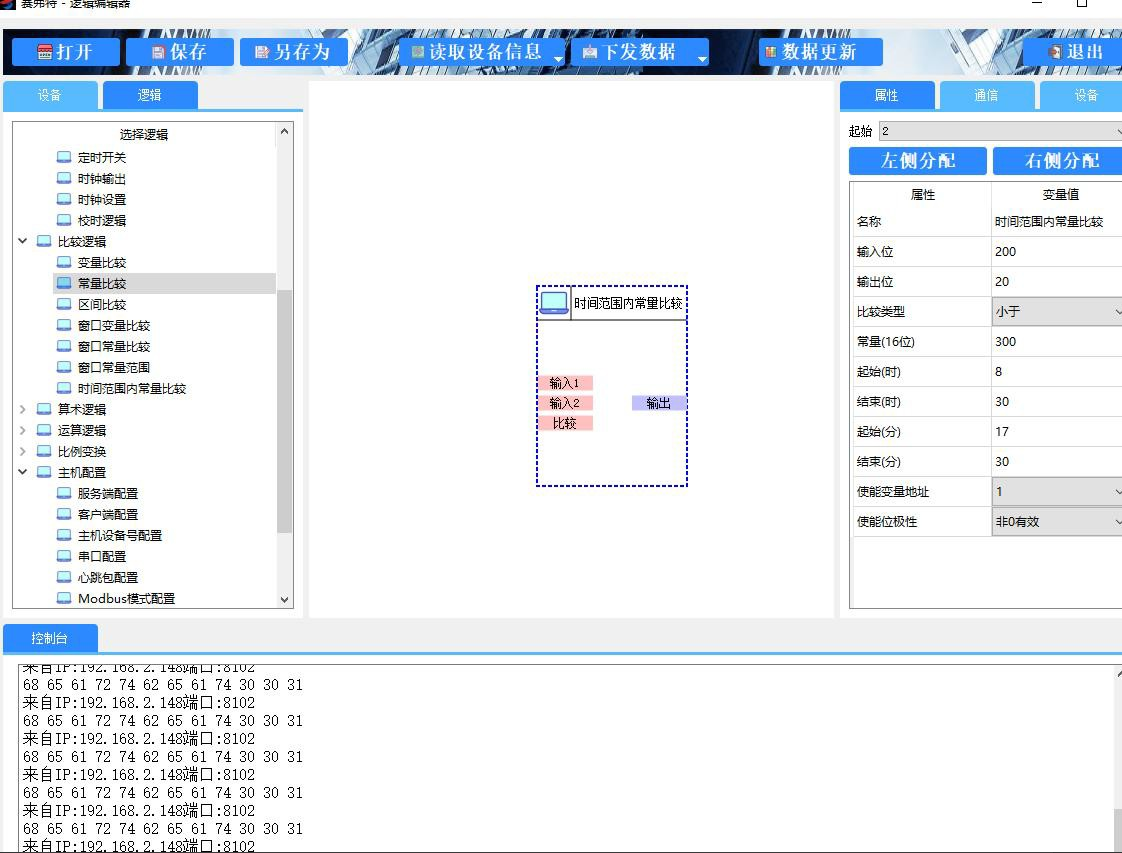The image size is (1122, 853).
Task: Expand the 算术逻辑 tree node
Action: coord(23,410)
